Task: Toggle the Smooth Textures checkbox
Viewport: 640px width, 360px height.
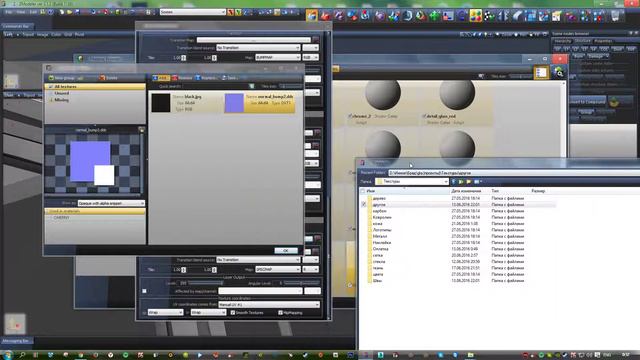Action: point(233,313)
